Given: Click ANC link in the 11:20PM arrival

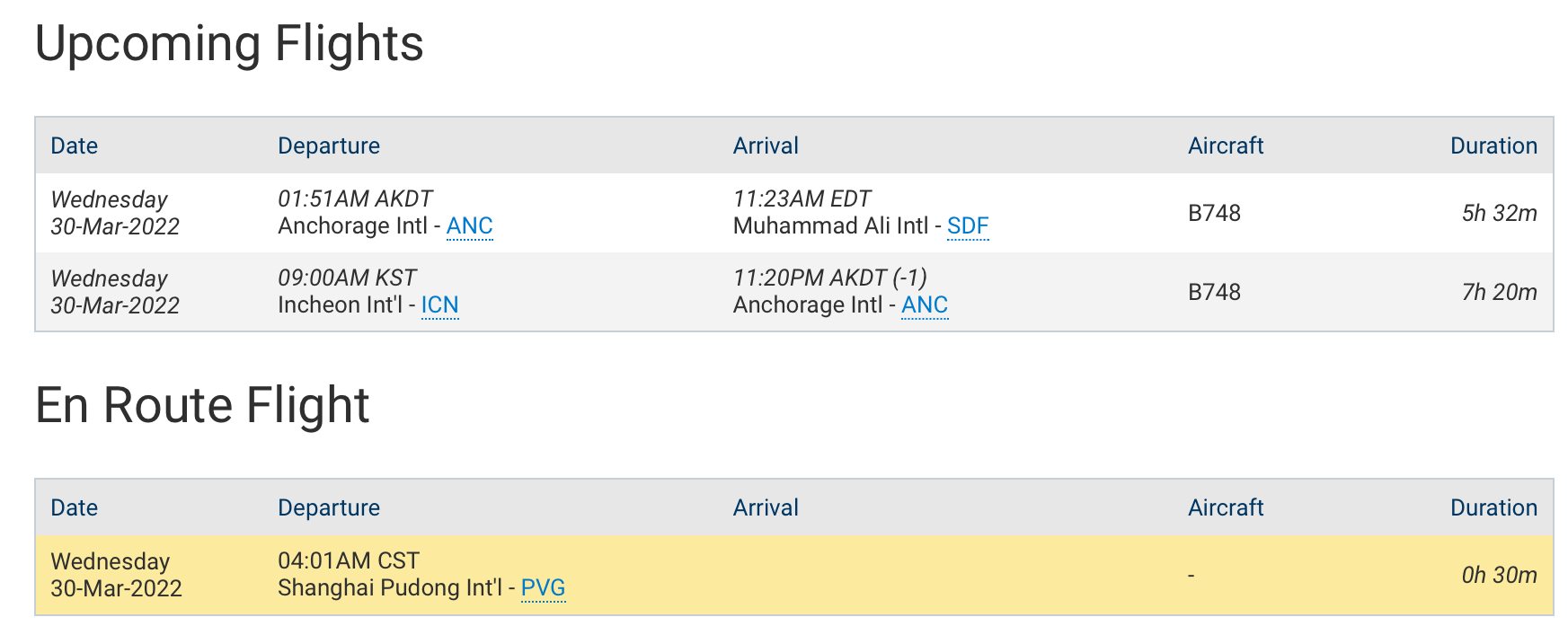Looking at the screenshot, I should (925, 305).
